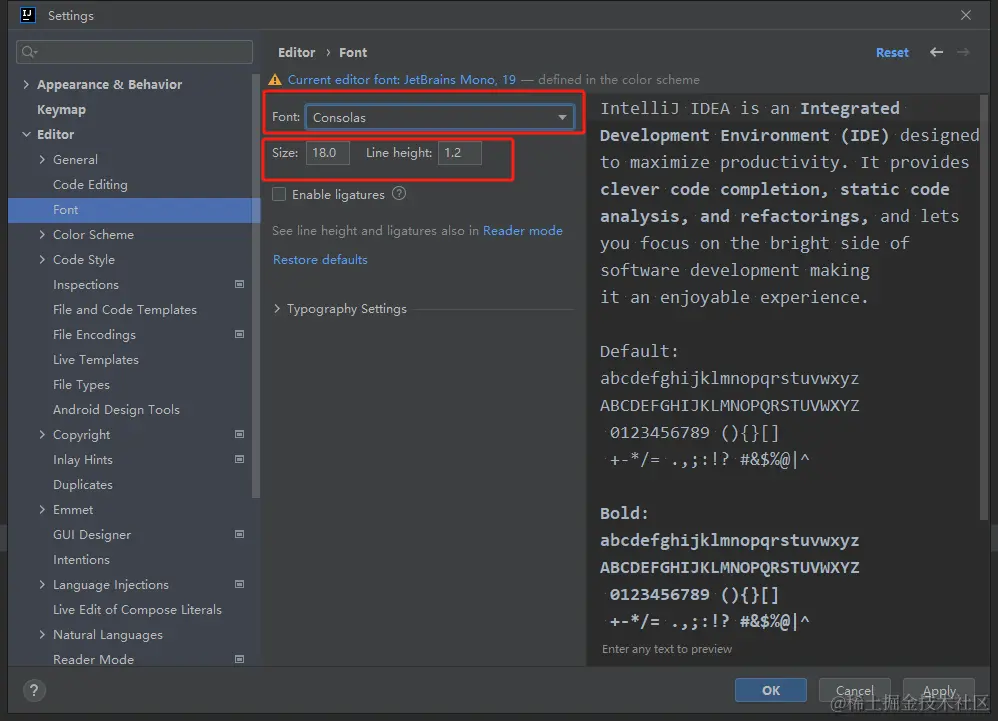Click the Reset link

coord(892,53)
